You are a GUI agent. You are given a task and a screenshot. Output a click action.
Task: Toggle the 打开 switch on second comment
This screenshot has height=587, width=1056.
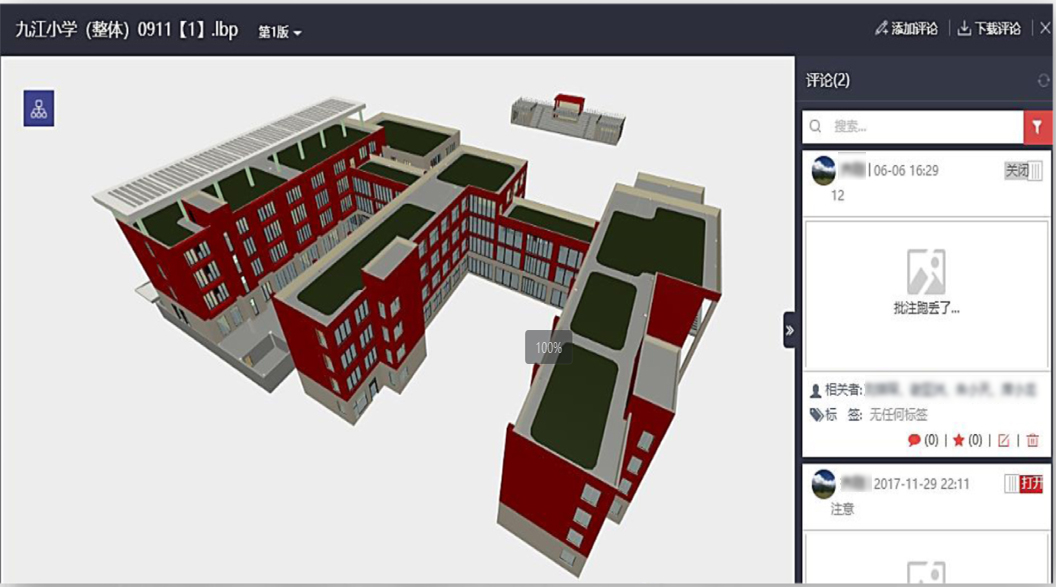1023,484
